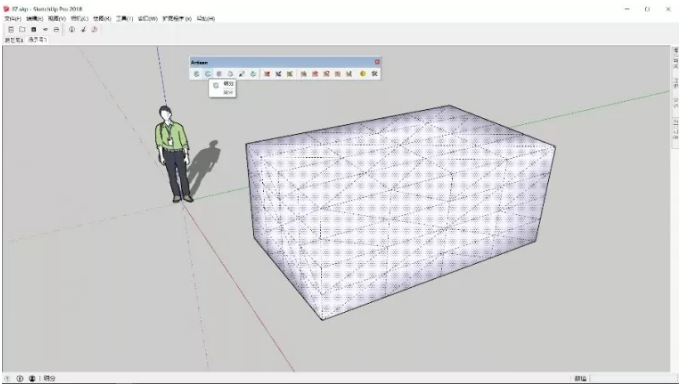
Task: Click the dark sign-in icon in status bar
Action: (32, 378)
